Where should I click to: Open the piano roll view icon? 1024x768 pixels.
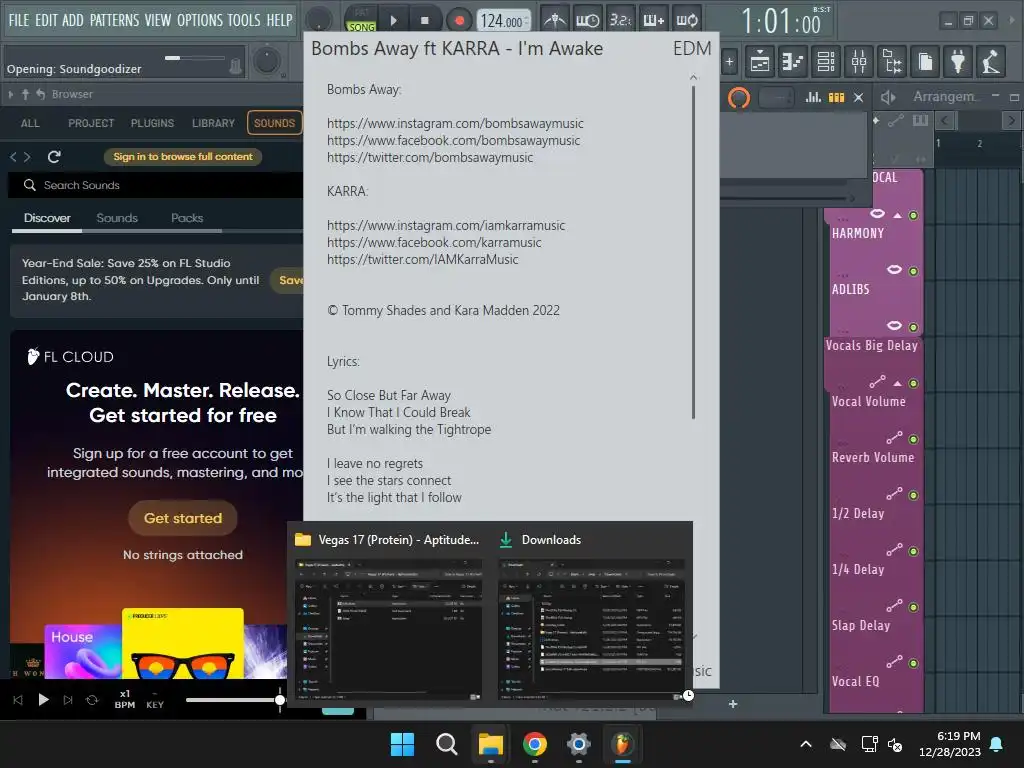pyautogui.click(x=793, y=62)
